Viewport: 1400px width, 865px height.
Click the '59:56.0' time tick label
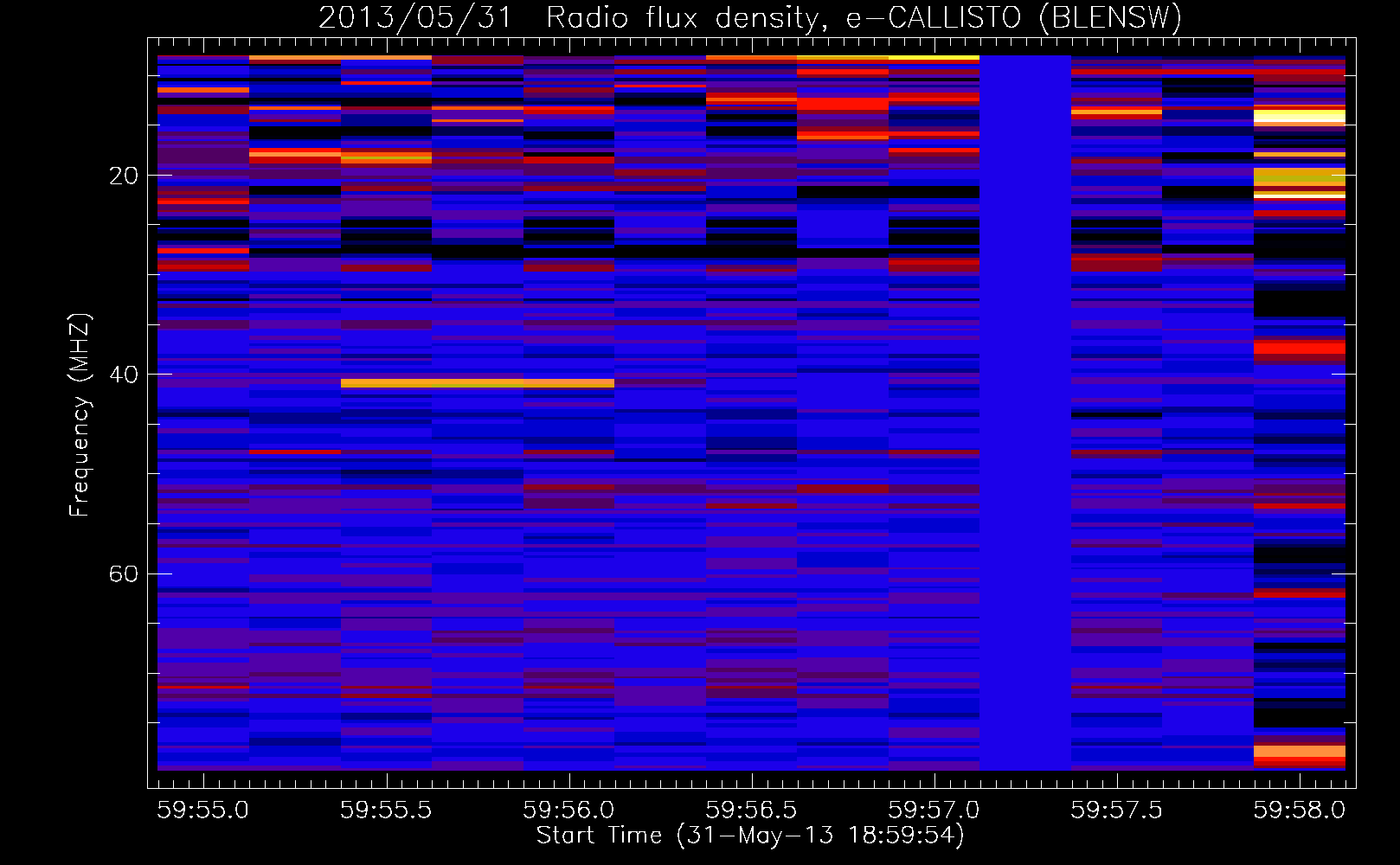569,811
